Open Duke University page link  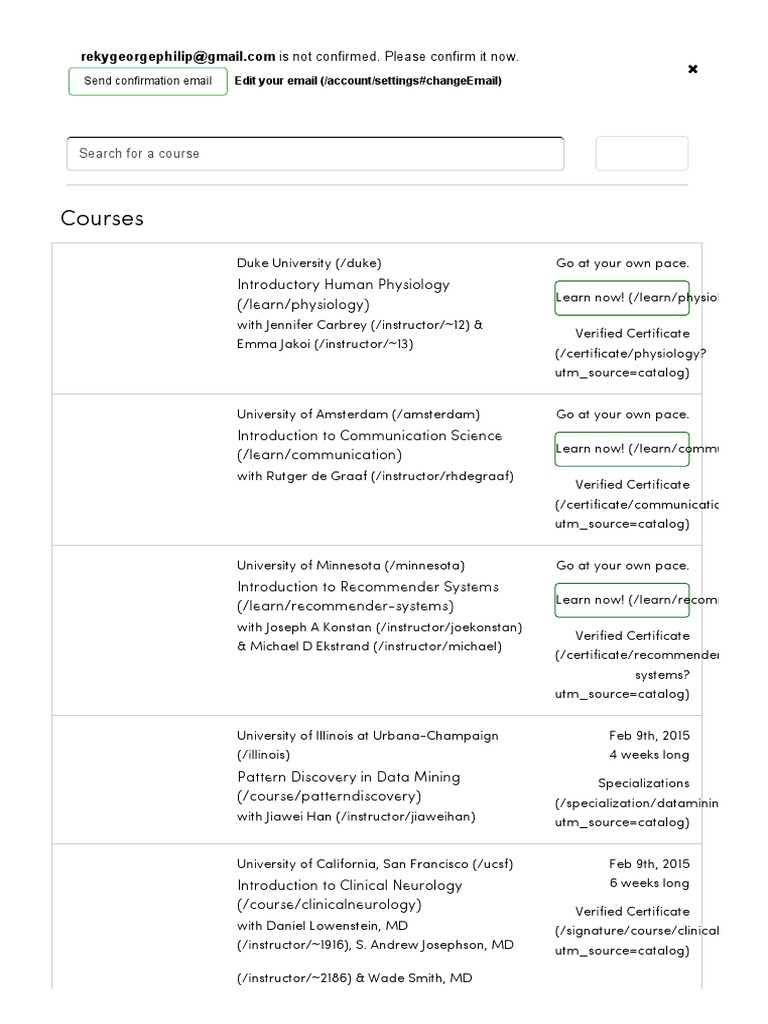pyautogui.click(x=308, y=263)
